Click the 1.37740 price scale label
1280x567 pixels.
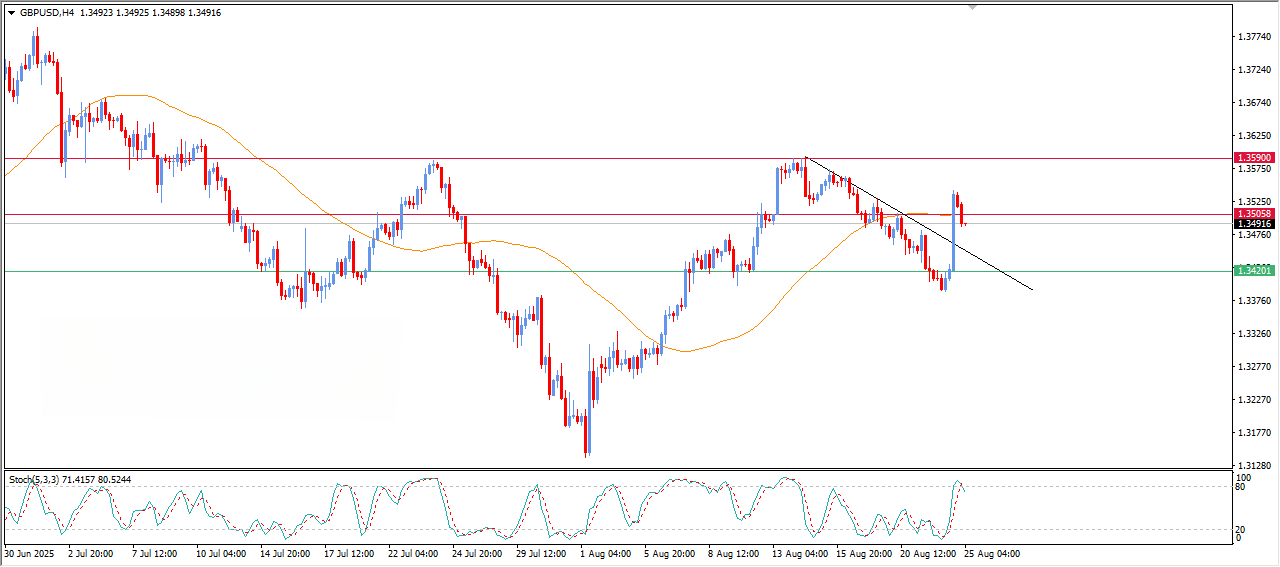click(1254, 37)
